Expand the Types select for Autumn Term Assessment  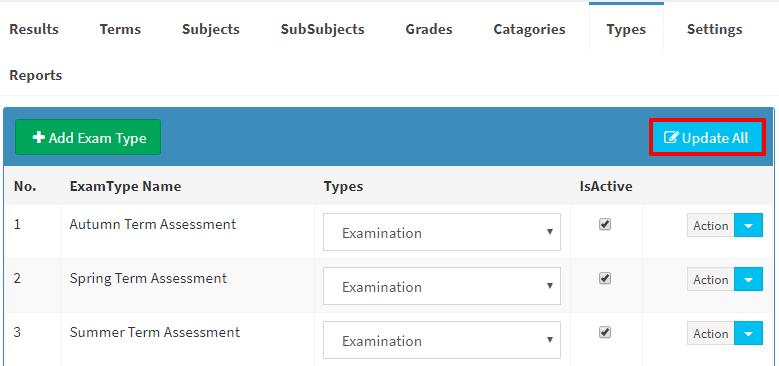(442, 232)
